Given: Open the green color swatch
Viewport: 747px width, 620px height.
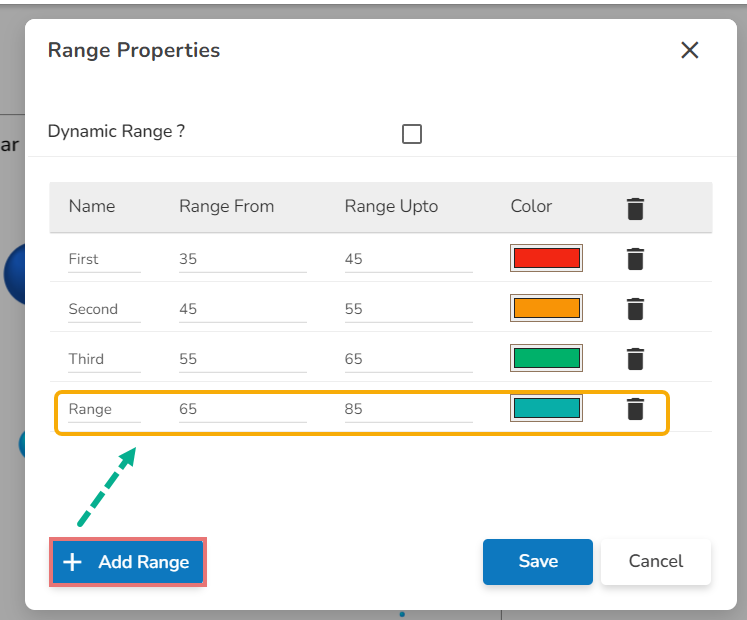Looking at the screenshot, I should click(x=546, y=358).
